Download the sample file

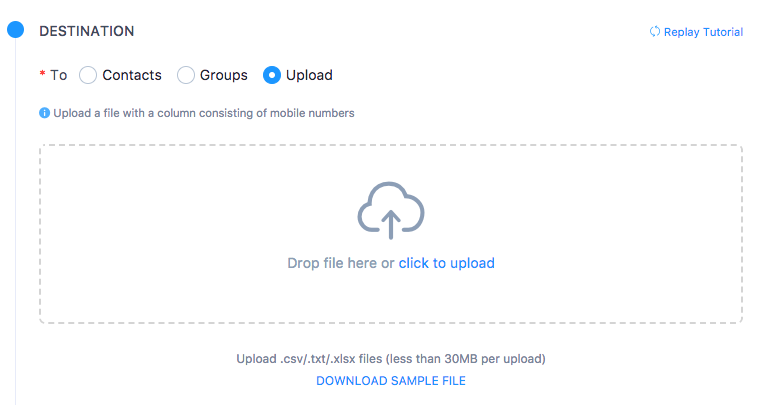(391, 381)
